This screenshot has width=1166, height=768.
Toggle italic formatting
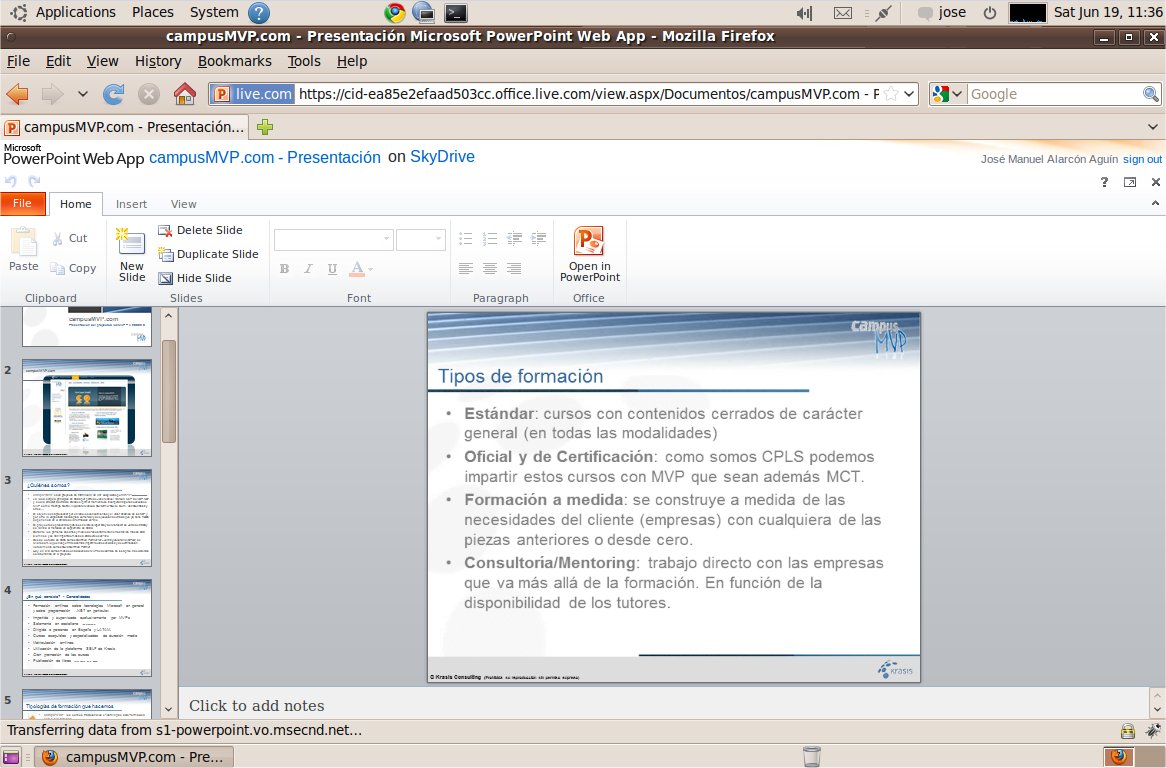tap(308, 268)
